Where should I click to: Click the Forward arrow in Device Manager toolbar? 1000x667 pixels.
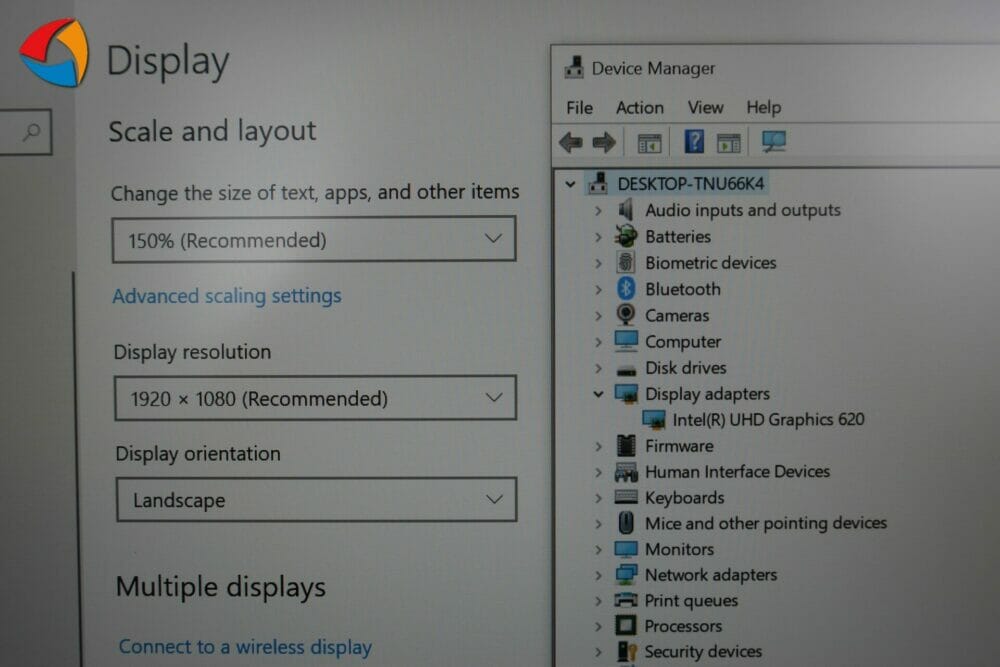coord(603,142)
